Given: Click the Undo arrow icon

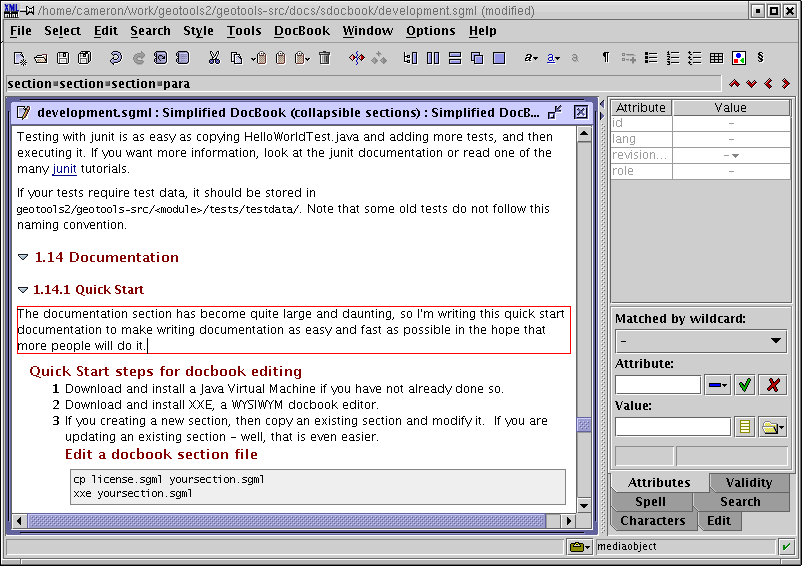Looking at the screenshot, I should [x=116, y=58].
